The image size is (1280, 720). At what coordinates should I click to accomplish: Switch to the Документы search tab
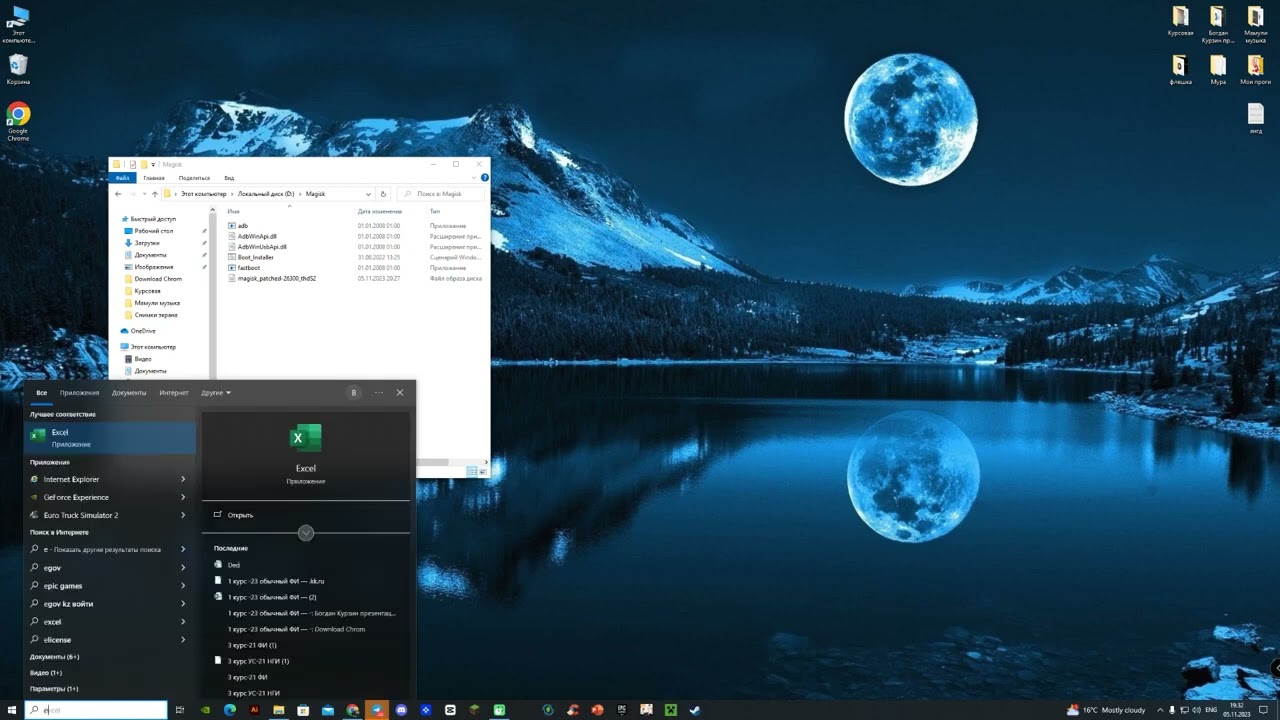tap(129, 393)
